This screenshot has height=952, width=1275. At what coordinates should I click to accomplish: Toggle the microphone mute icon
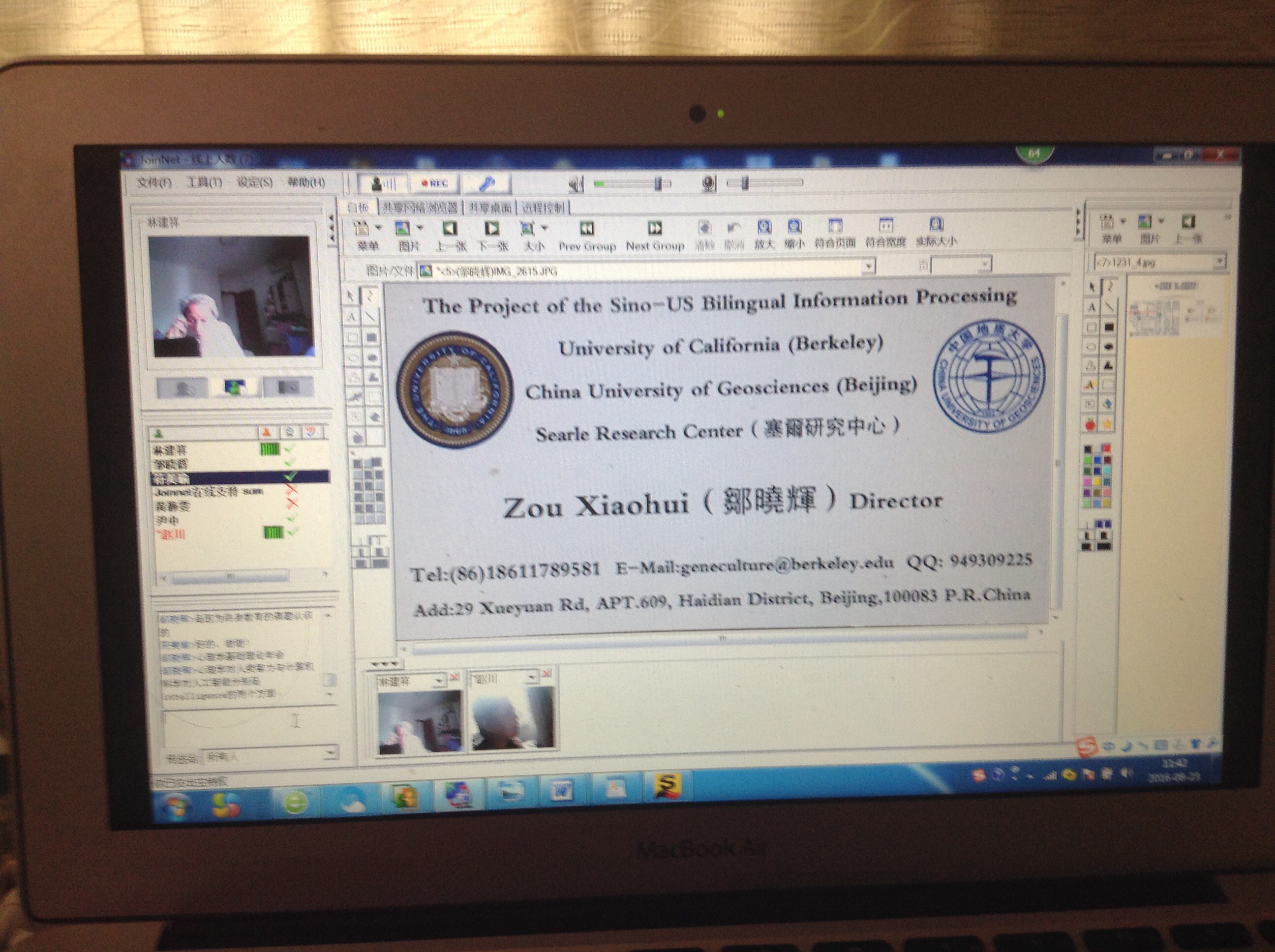click(x=708, y=184)
